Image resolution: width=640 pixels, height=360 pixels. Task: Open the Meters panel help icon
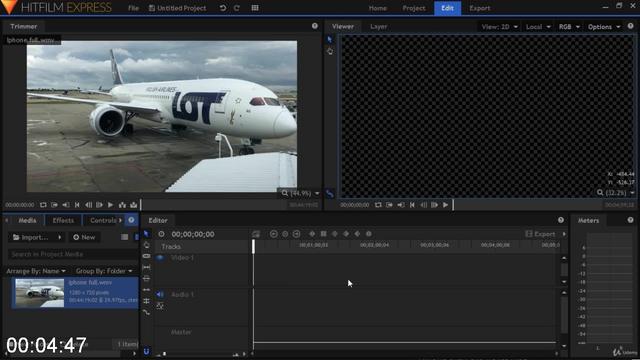[631, 220]
